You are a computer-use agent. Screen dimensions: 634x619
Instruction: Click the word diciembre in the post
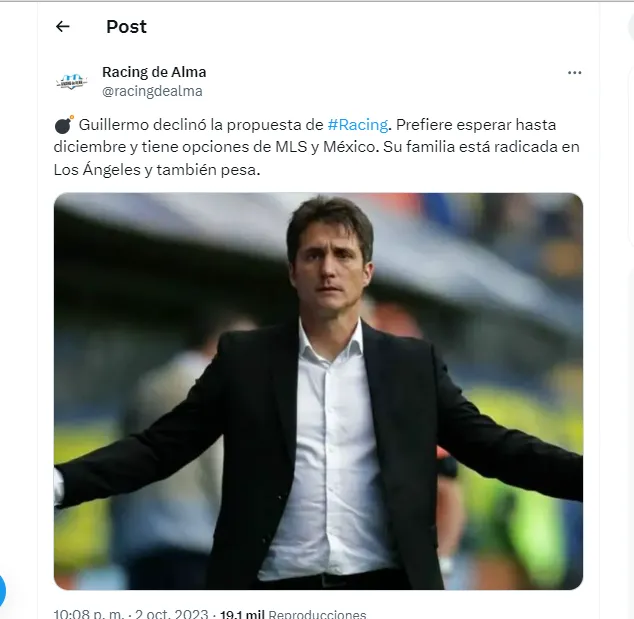coord(91,147)
